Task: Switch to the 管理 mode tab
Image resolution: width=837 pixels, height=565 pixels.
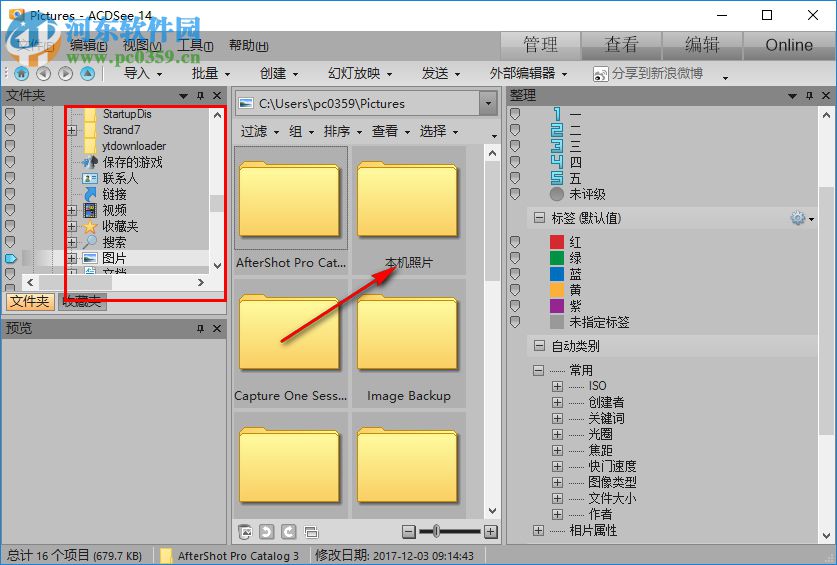Action: point(540,45)
